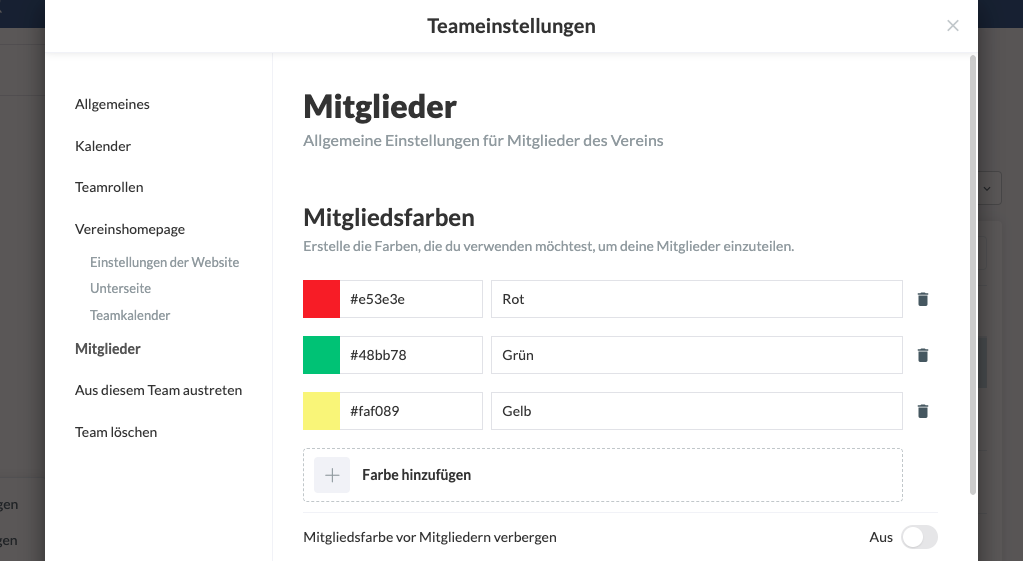Open Allgemeines settings section
This screenshot has width=1023, height=561.
(x=112, y=104)
